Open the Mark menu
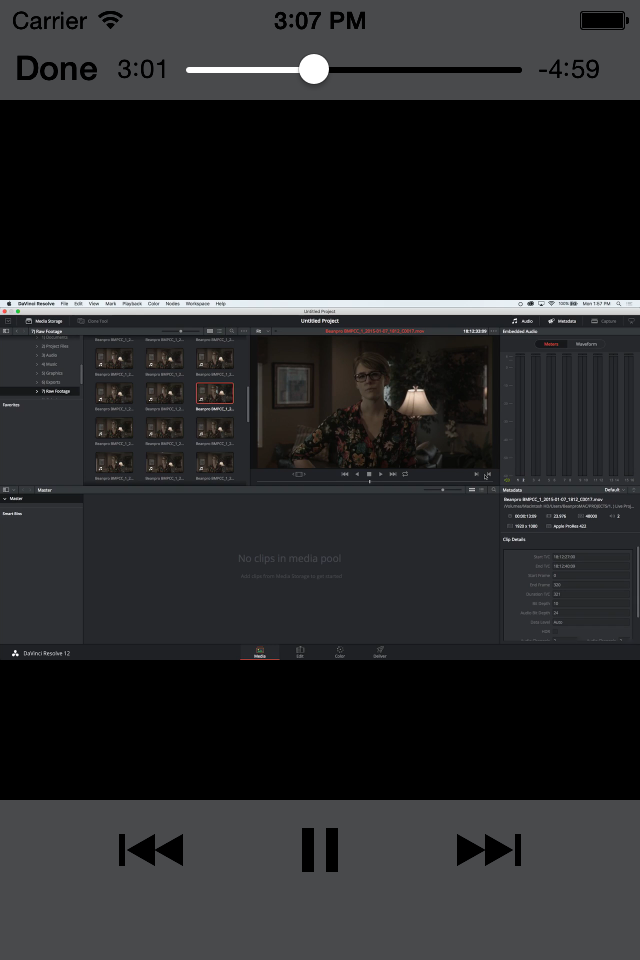 click(110, 304)
